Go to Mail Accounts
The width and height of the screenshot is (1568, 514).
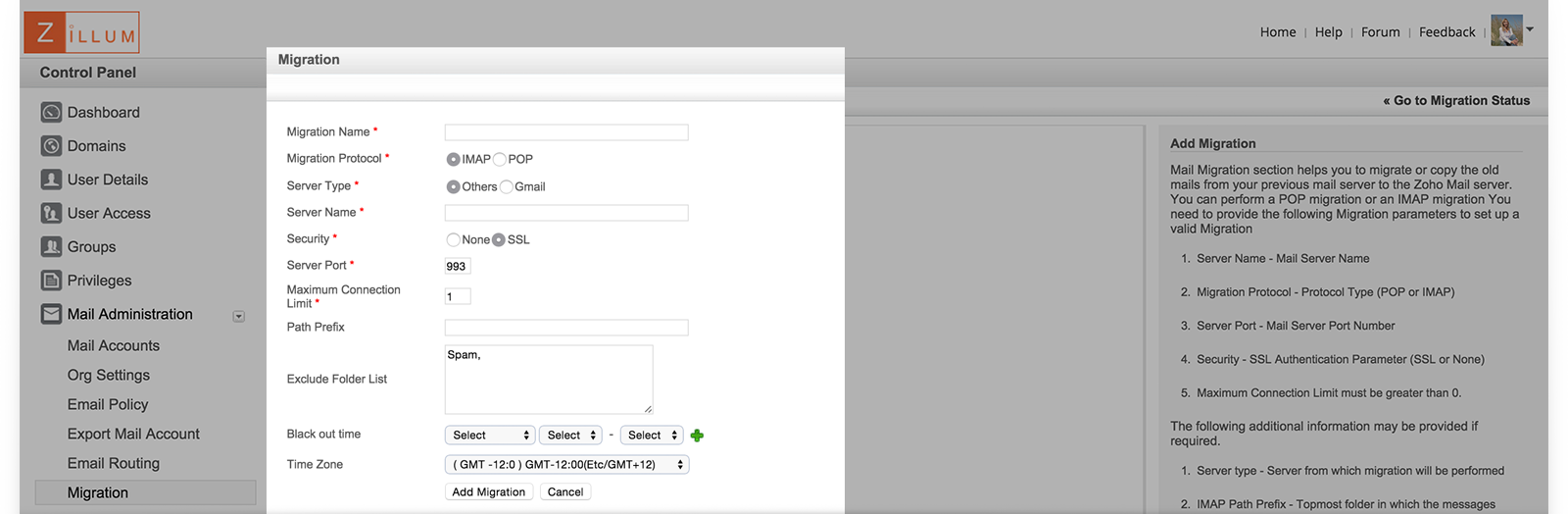click(113, 345)
